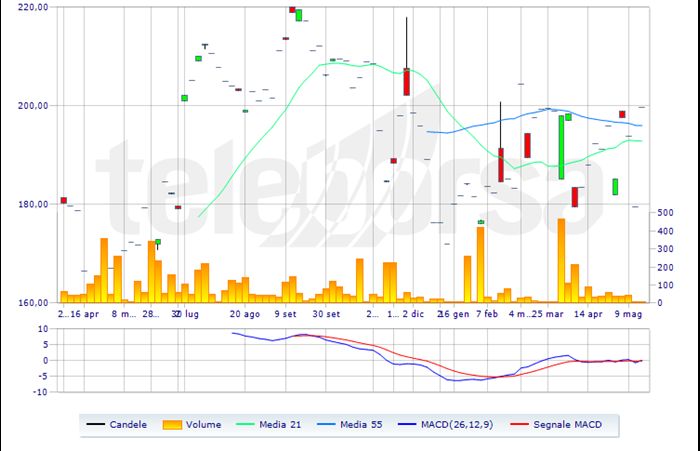Click the tall volume bar near 7 feb
This screenshot has height=451, width=700.
click(x=480, y=265)
